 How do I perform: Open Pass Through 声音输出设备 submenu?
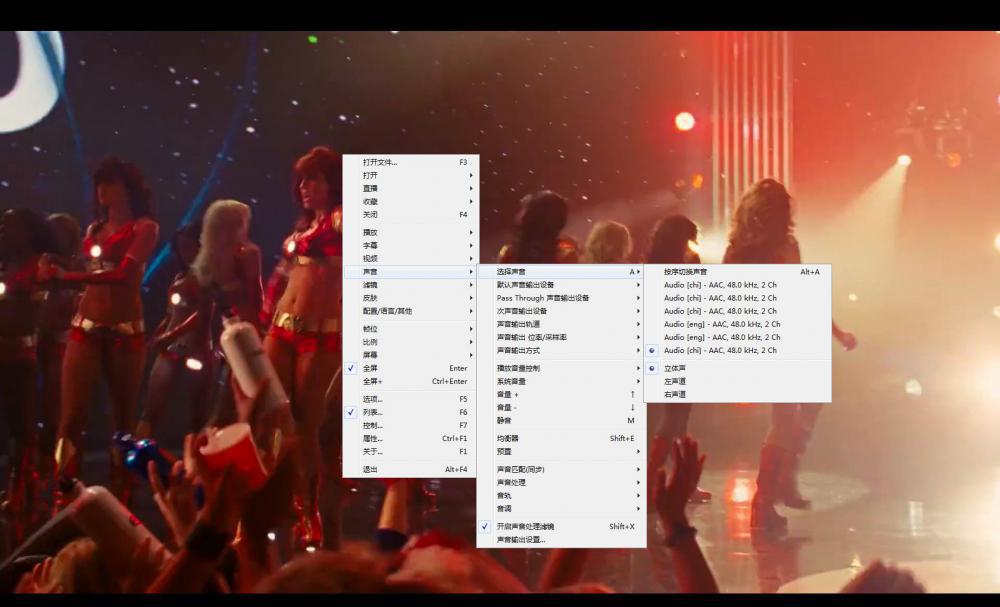click(x=561, y=298)
